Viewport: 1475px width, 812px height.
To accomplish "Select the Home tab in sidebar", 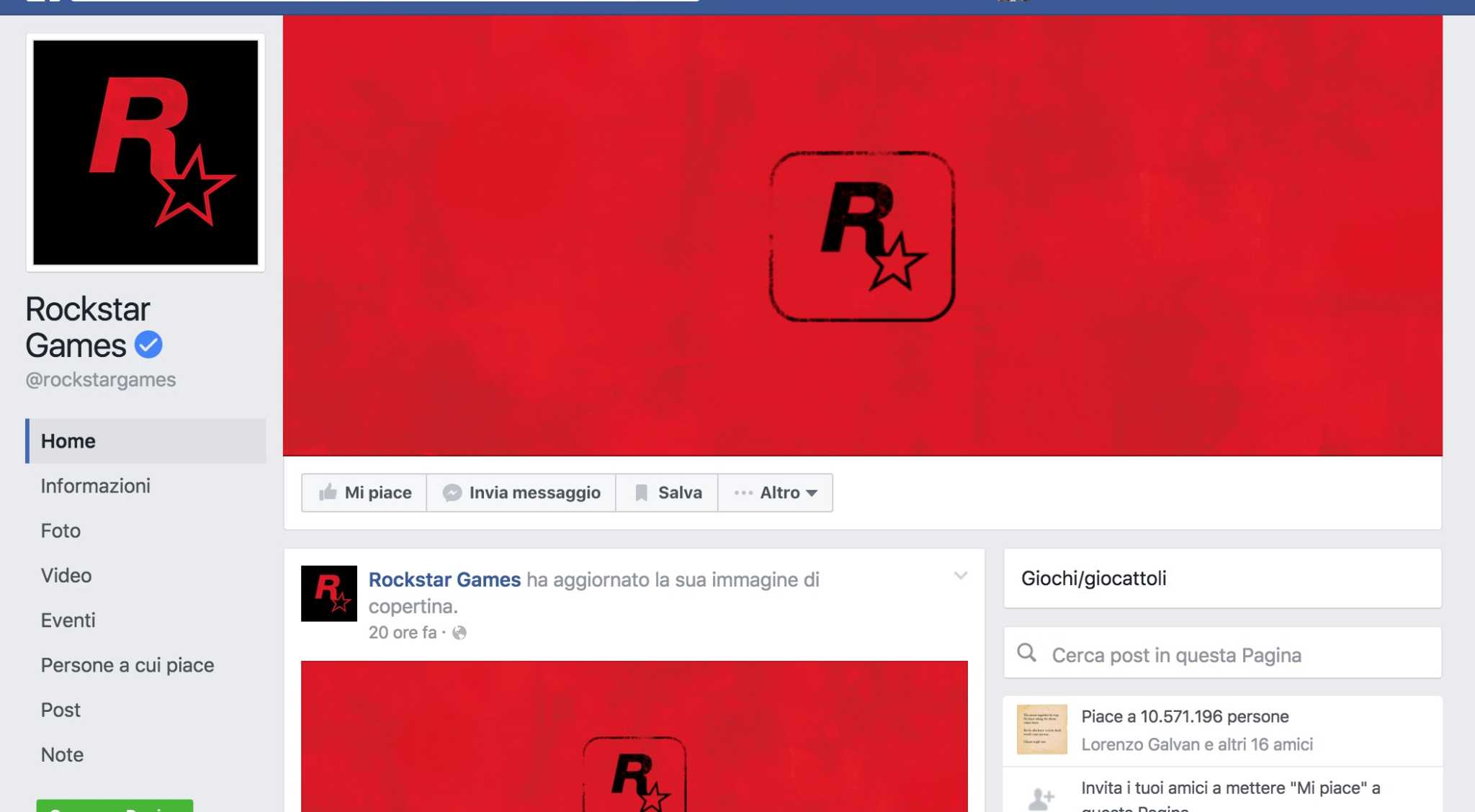I will (x=68, y=441).
